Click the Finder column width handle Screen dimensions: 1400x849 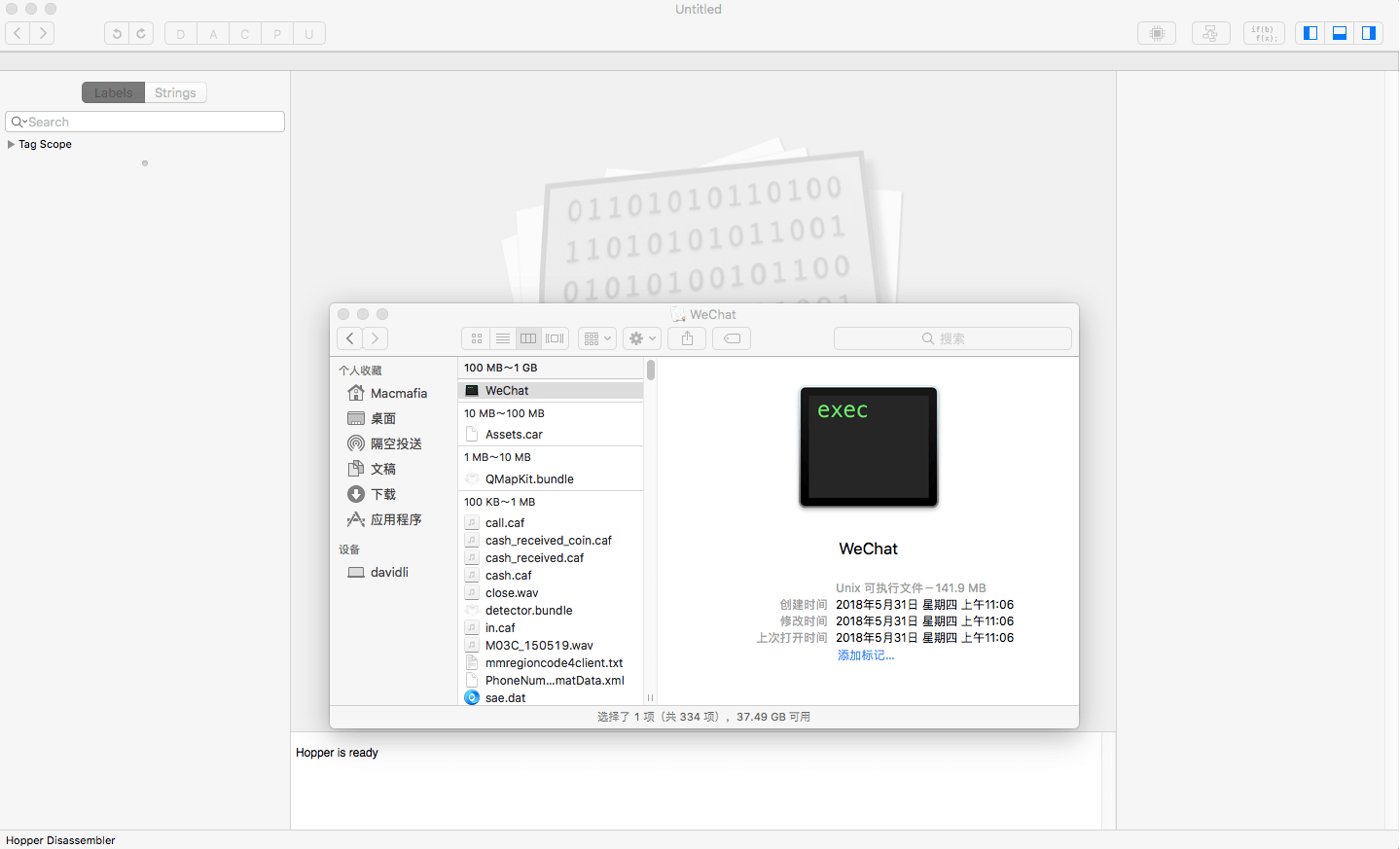[651, 697]
